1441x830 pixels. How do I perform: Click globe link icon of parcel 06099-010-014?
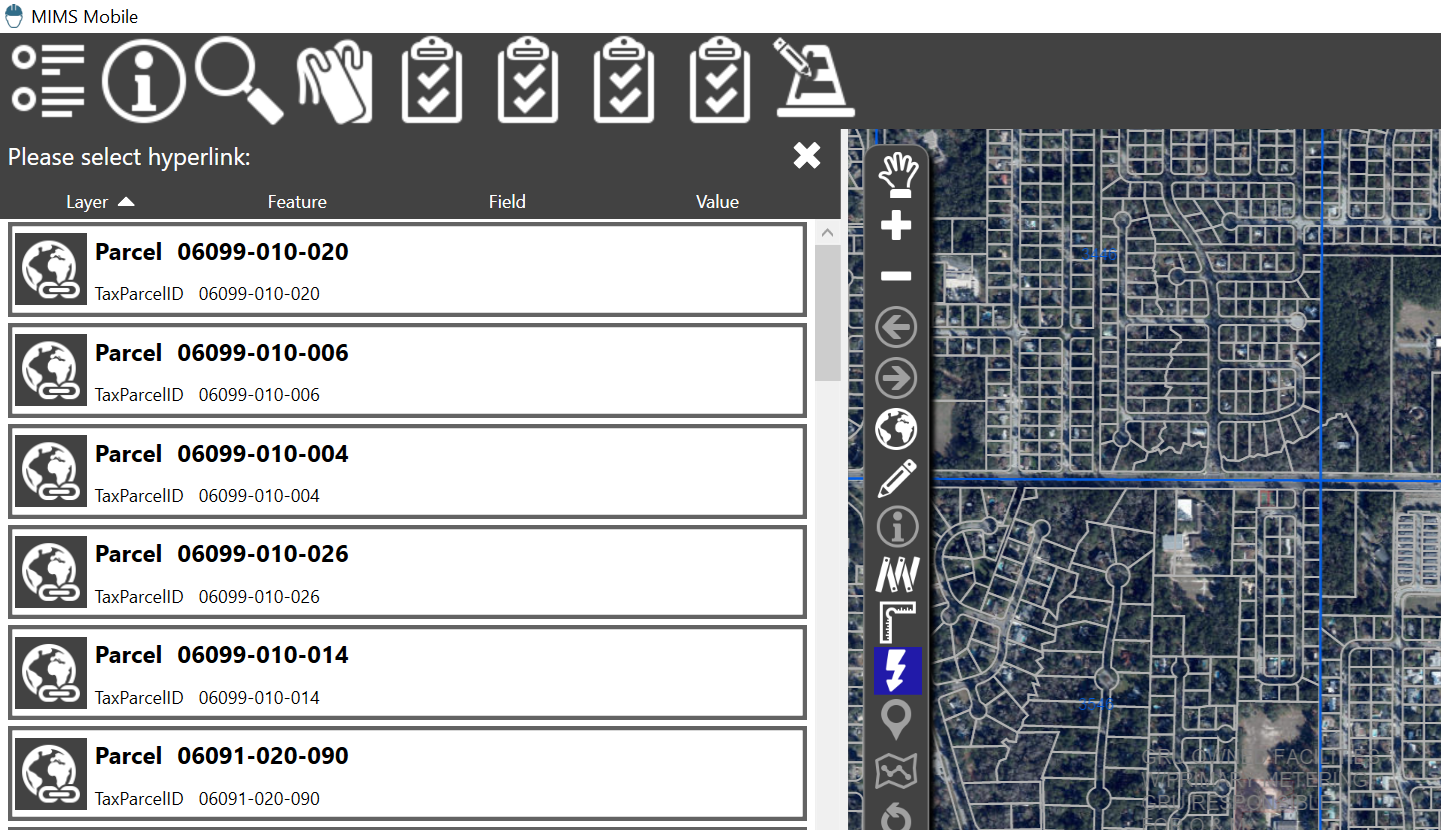tap(51, 672)
